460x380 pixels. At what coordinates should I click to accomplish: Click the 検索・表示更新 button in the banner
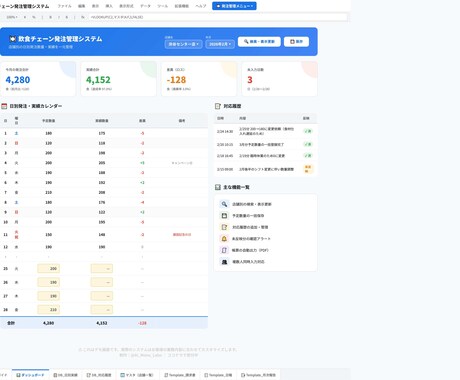pyautogui.click(x=259, y=42)
